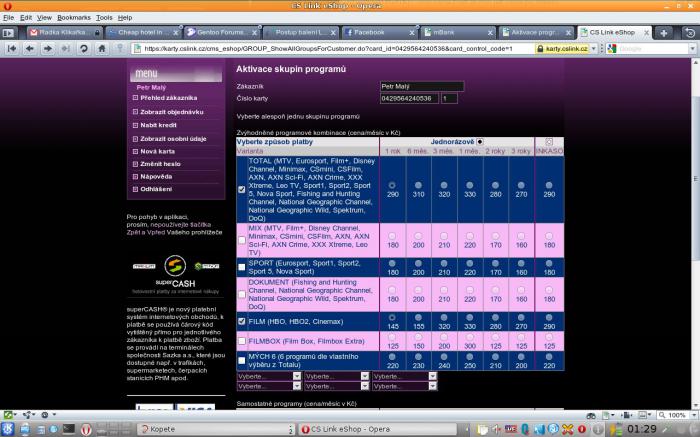Open the Help menu
Image resolution: width=700 pixels, height=437 pixels.
125,18
